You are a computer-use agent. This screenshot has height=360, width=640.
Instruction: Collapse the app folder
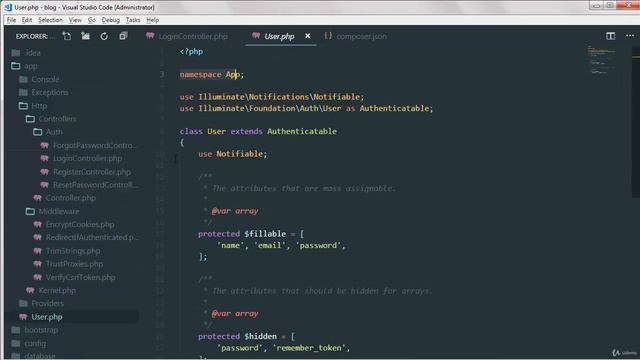tap(24, 66)
